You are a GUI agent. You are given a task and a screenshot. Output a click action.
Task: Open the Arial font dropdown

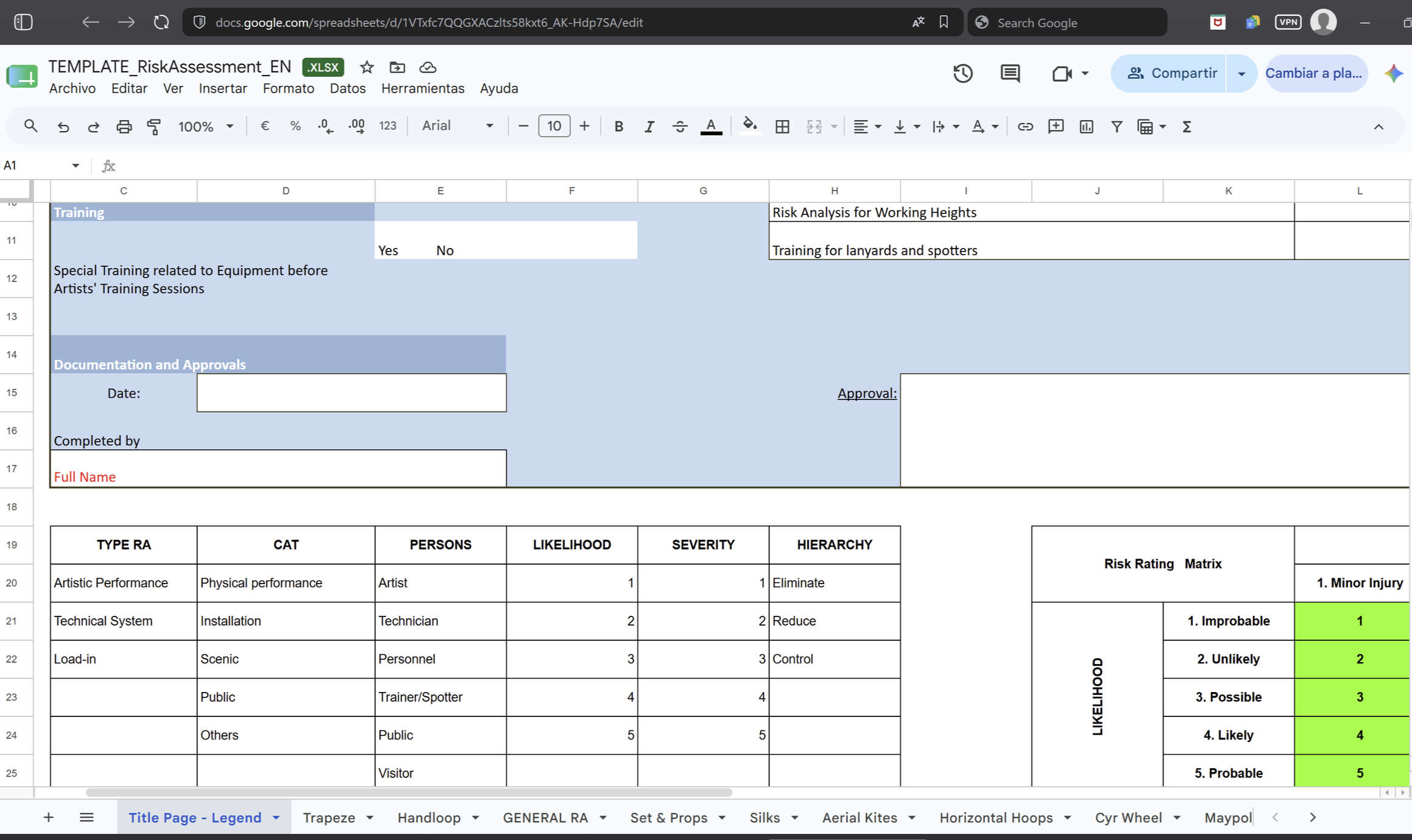pyautogui.click(x=457, y=126)
